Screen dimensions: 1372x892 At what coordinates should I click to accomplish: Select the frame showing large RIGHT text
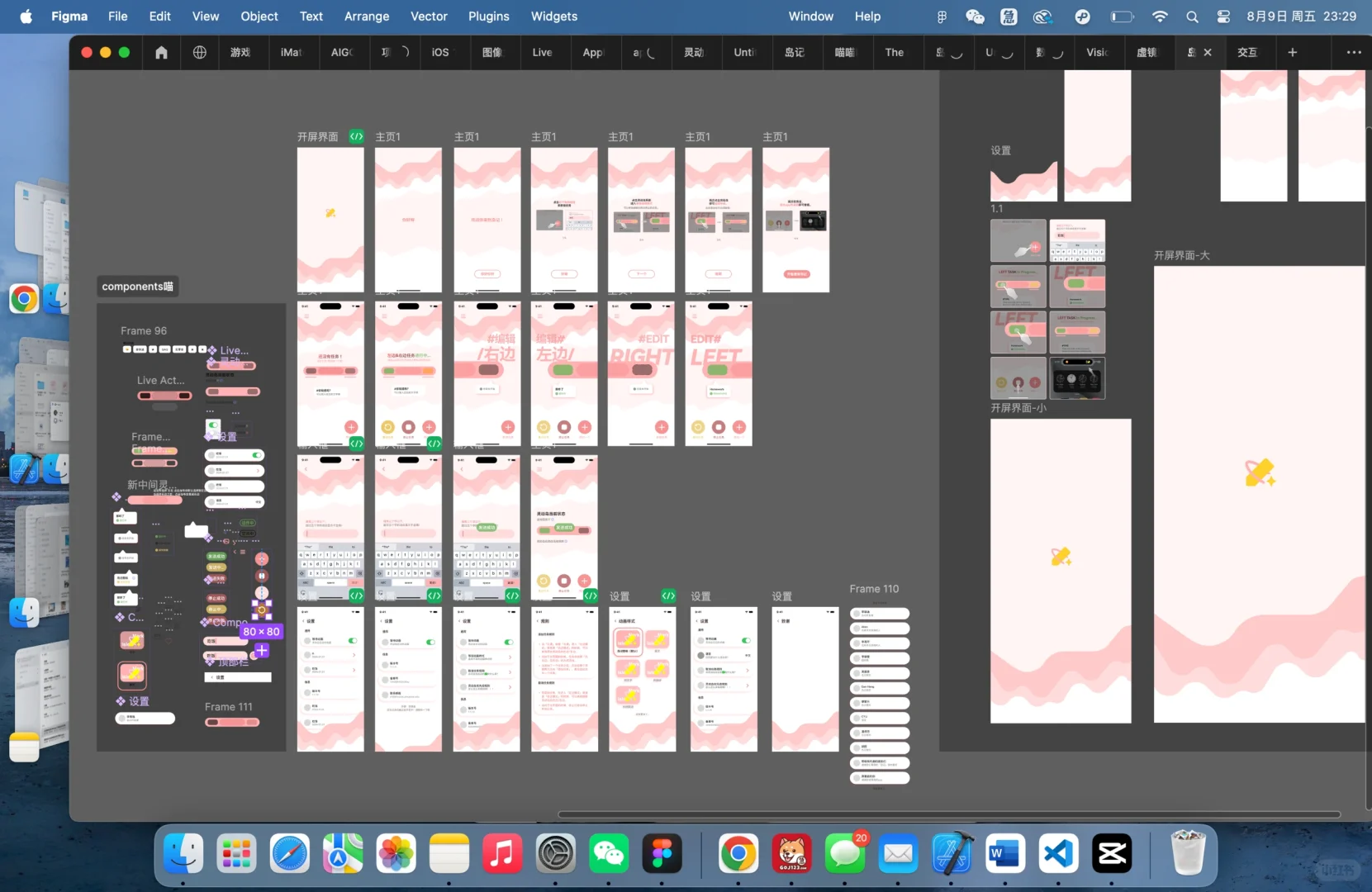click(x=641, y=373)
